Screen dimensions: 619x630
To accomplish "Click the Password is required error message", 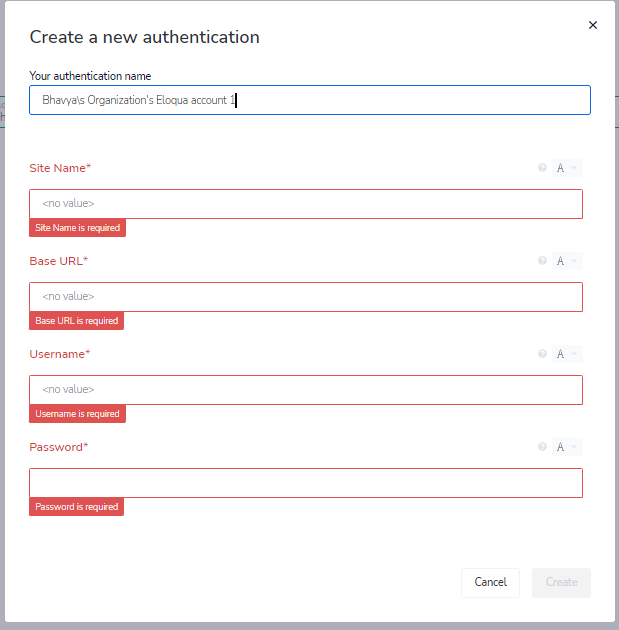I will tap(76, 507).
